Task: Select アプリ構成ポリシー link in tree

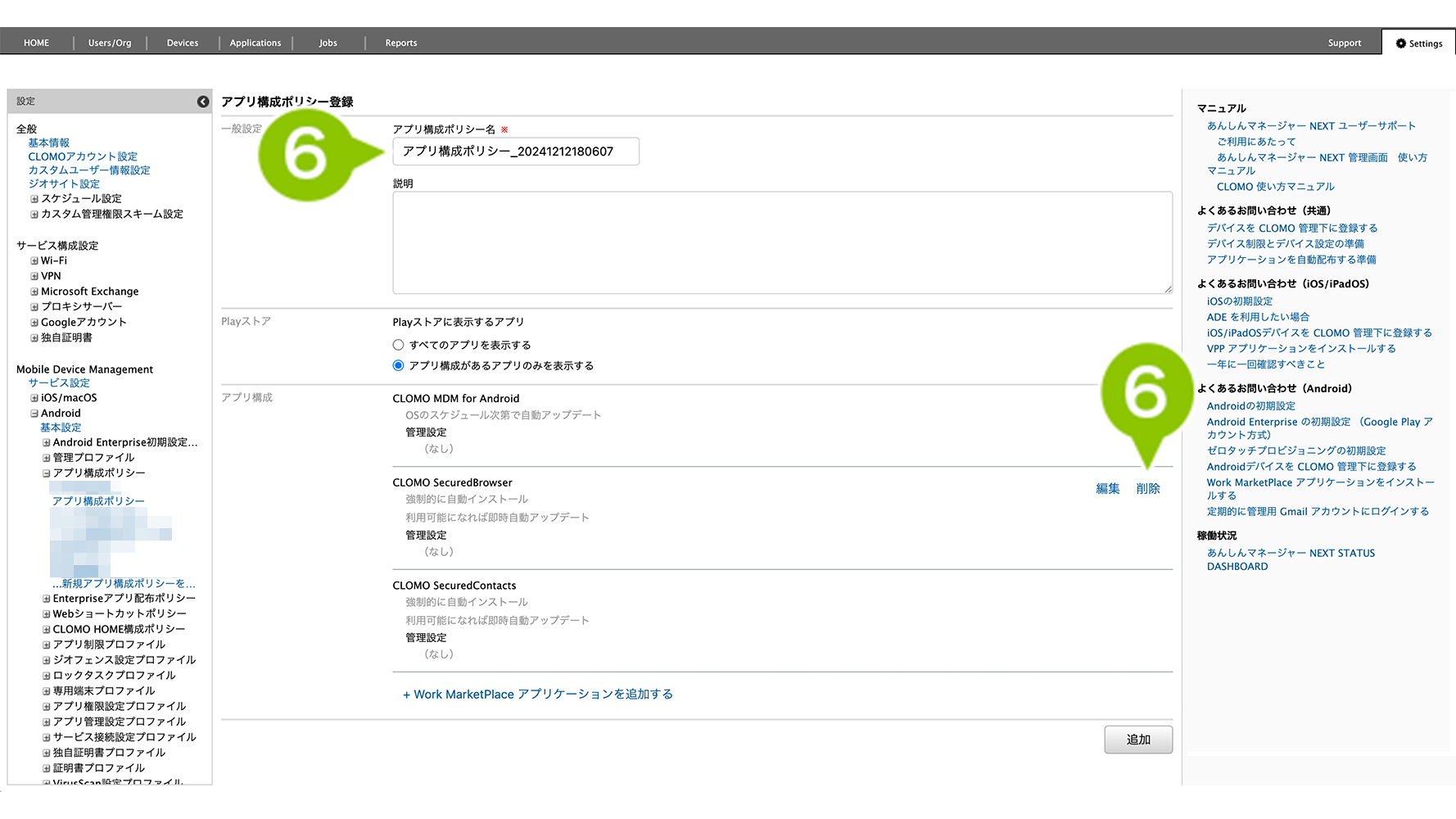Action: (x=98, y=501)
